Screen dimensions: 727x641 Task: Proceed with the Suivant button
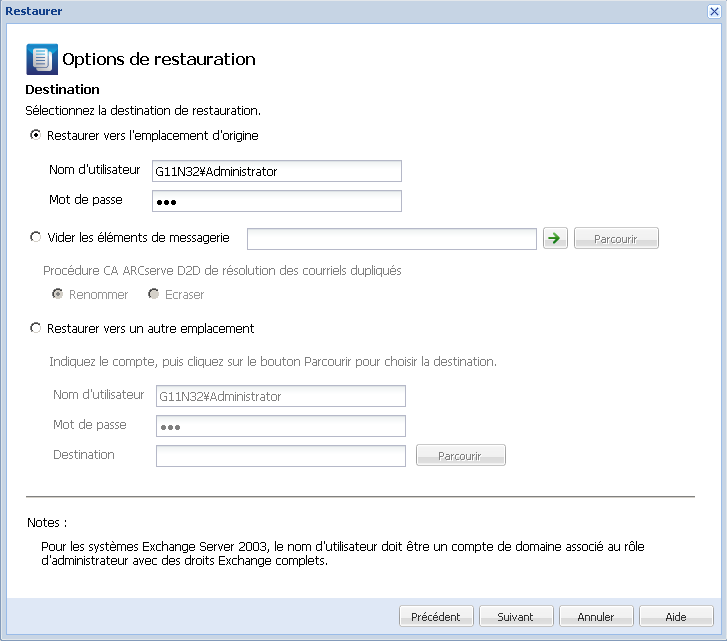tap(516, 616)
